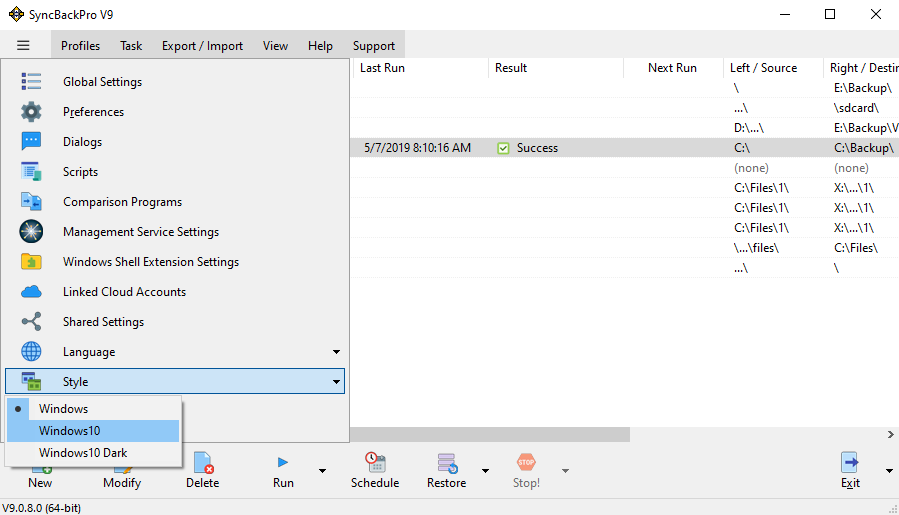Open the Task menu
The image size is (899, 515).
[131, 45]
